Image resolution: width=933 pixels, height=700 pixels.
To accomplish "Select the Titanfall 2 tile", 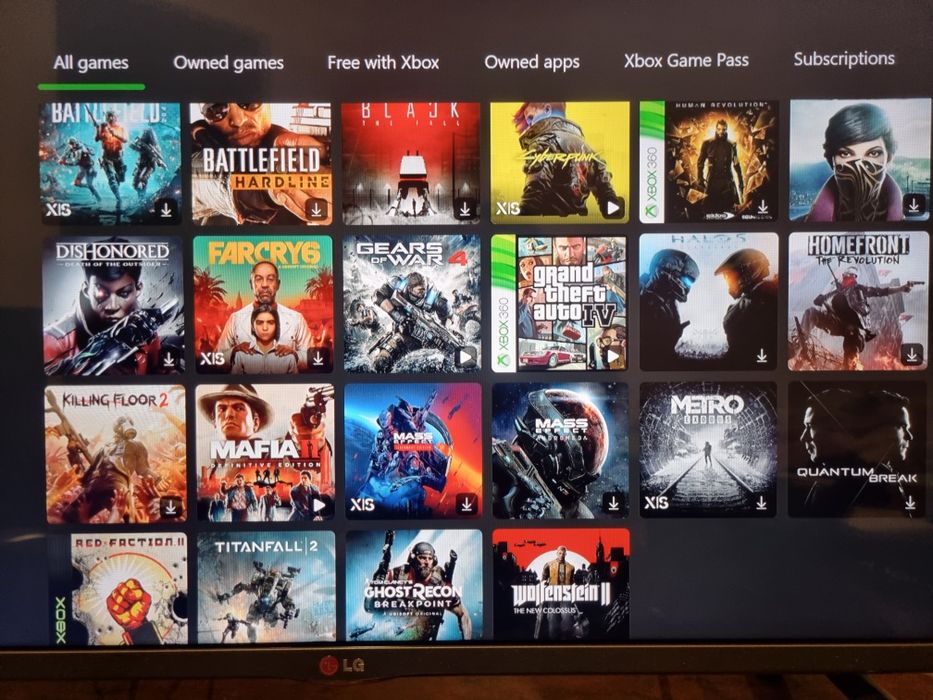I will 267,588.
